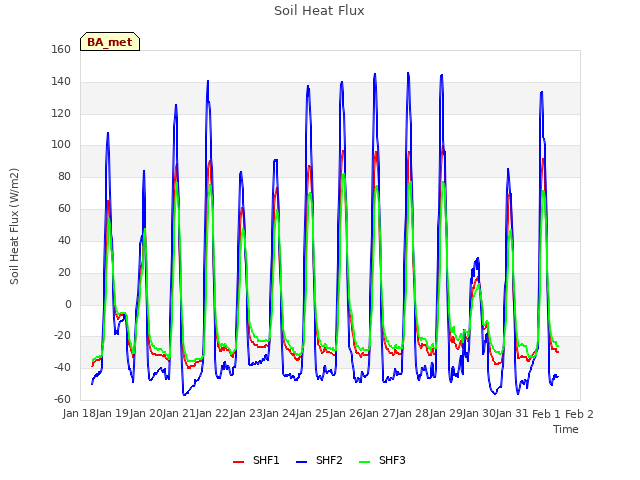The image size is (640, 480).
Task: Click the 20 y-axis tick label
Action: click(x=64, y=272)
